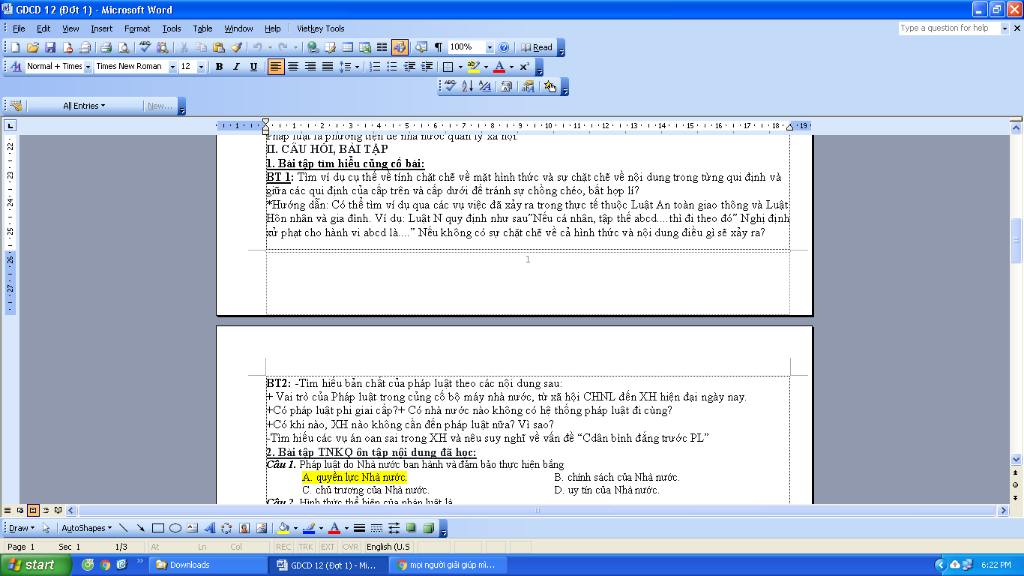Viewport: 1024px width, 576px height.
Task: Insert a Text Box
Action: 192,528
